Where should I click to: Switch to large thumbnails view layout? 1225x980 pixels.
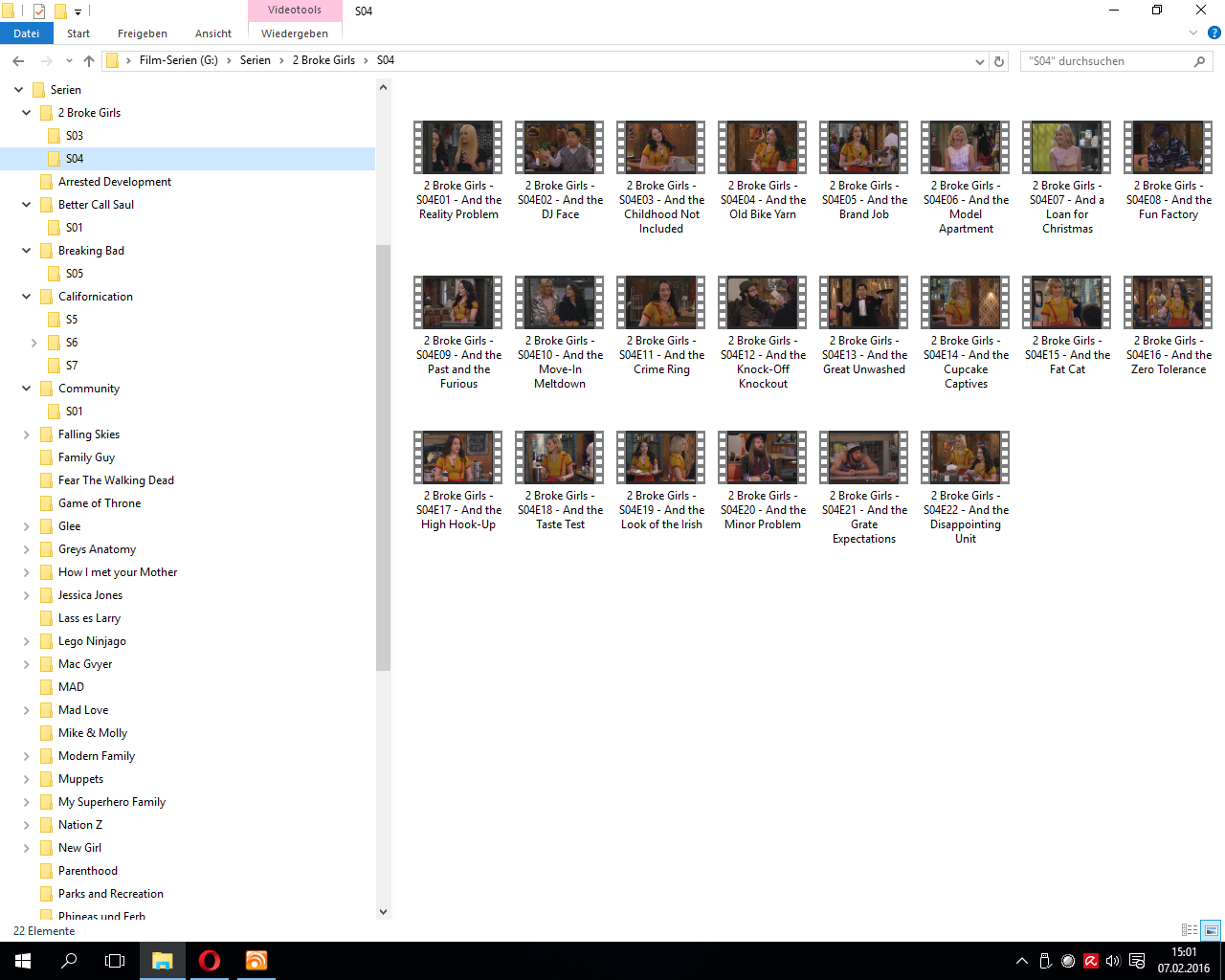[1211, 930]
